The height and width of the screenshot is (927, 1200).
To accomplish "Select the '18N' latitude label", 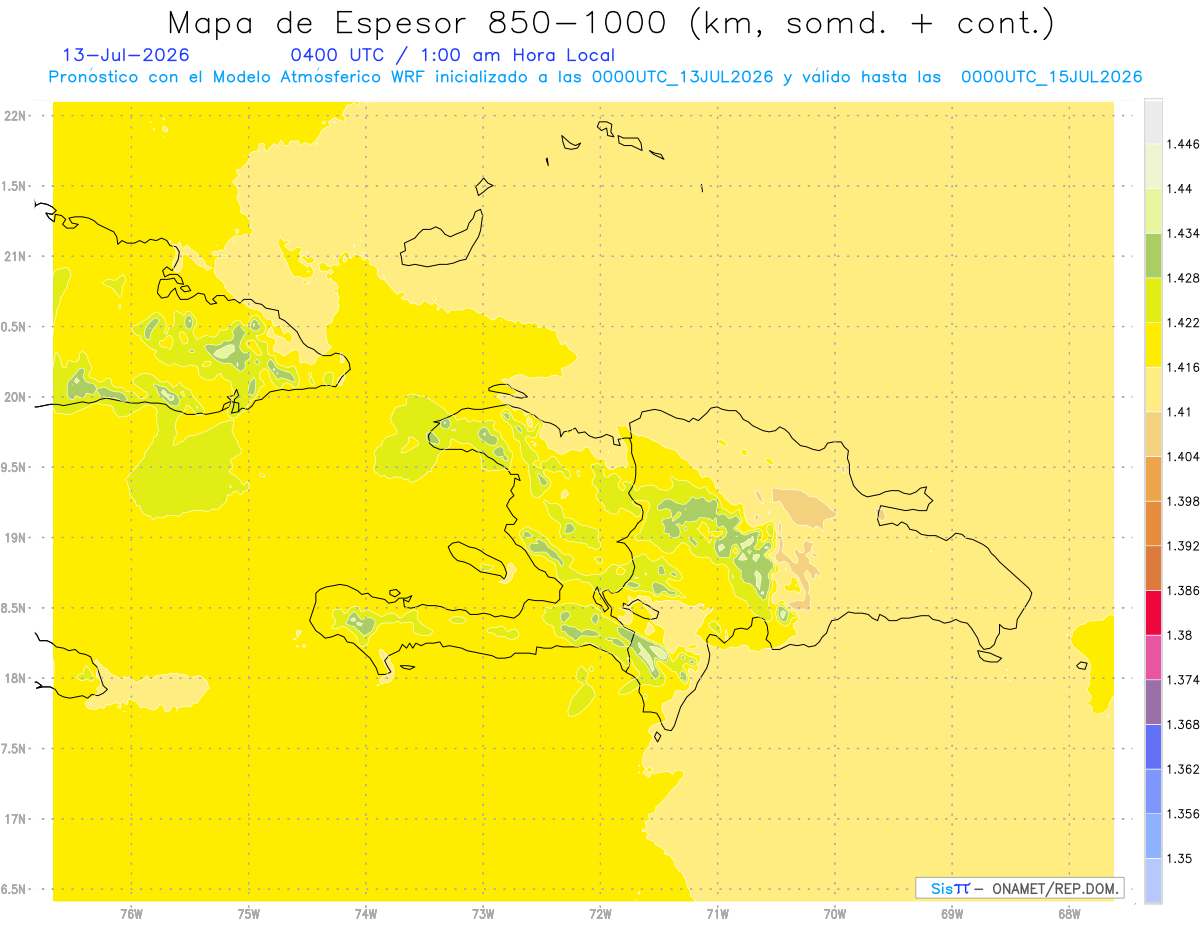I will click(x=15, y=679).
